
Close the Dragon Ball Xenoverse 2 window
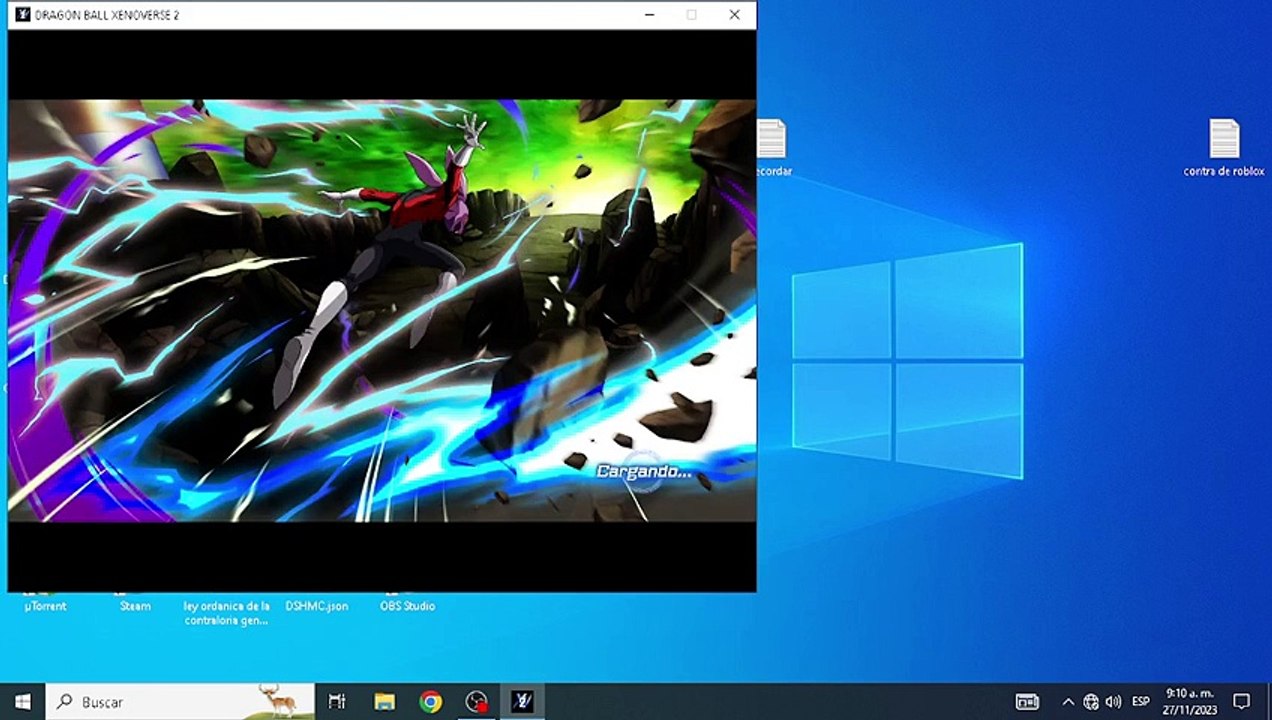(735, 15)
